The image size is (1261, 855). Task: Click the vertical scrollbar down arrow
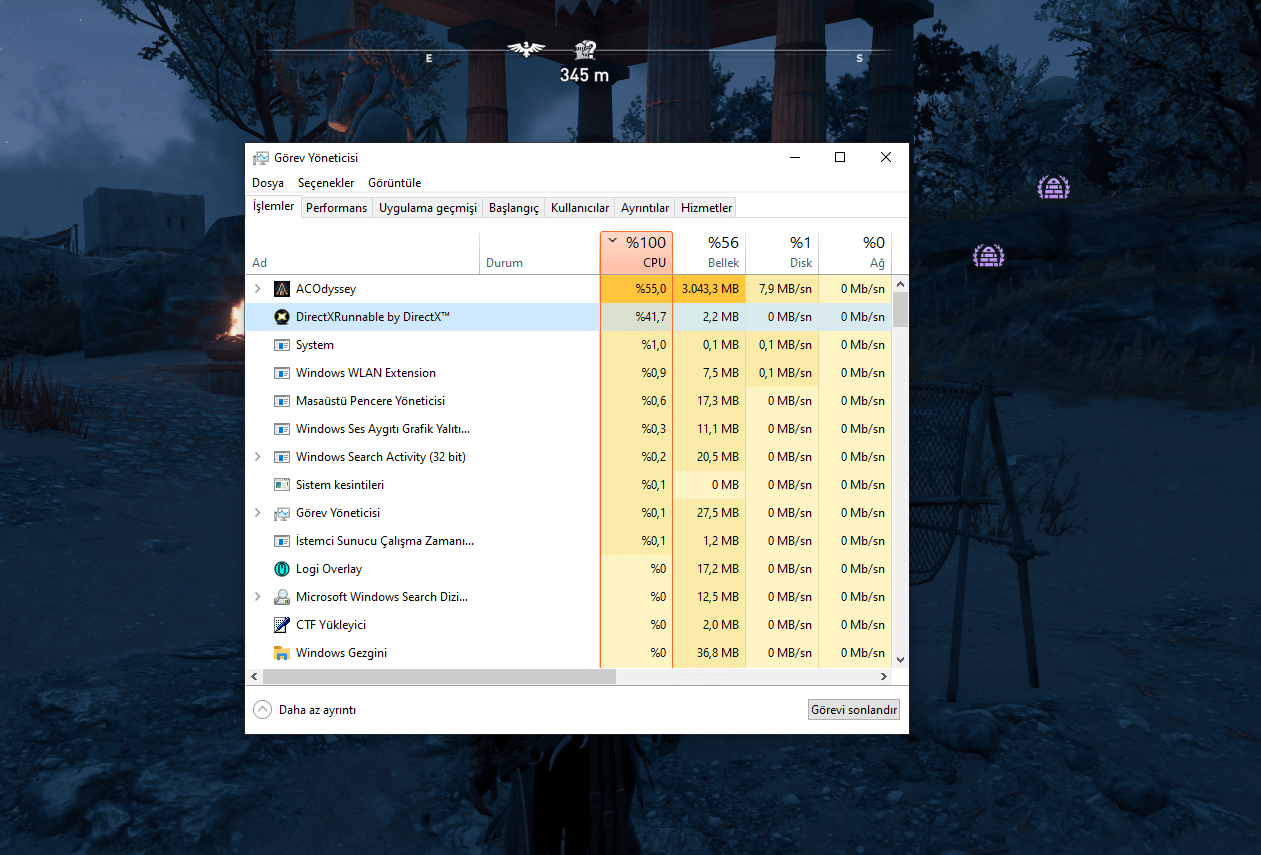(x=900, y=659)
